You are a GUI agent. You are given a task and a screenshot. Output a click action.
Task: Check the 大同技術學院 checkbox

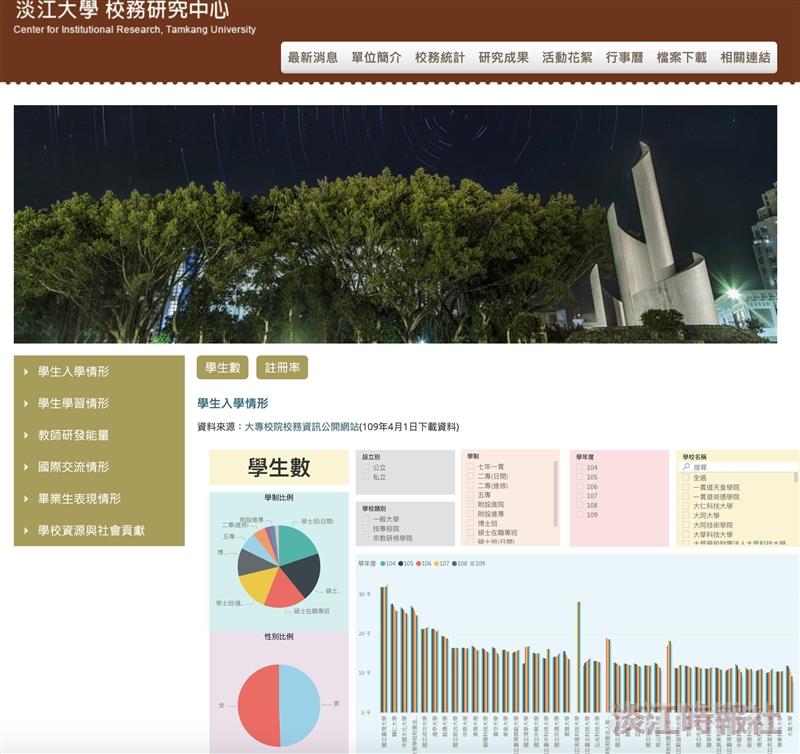(686, 525)
